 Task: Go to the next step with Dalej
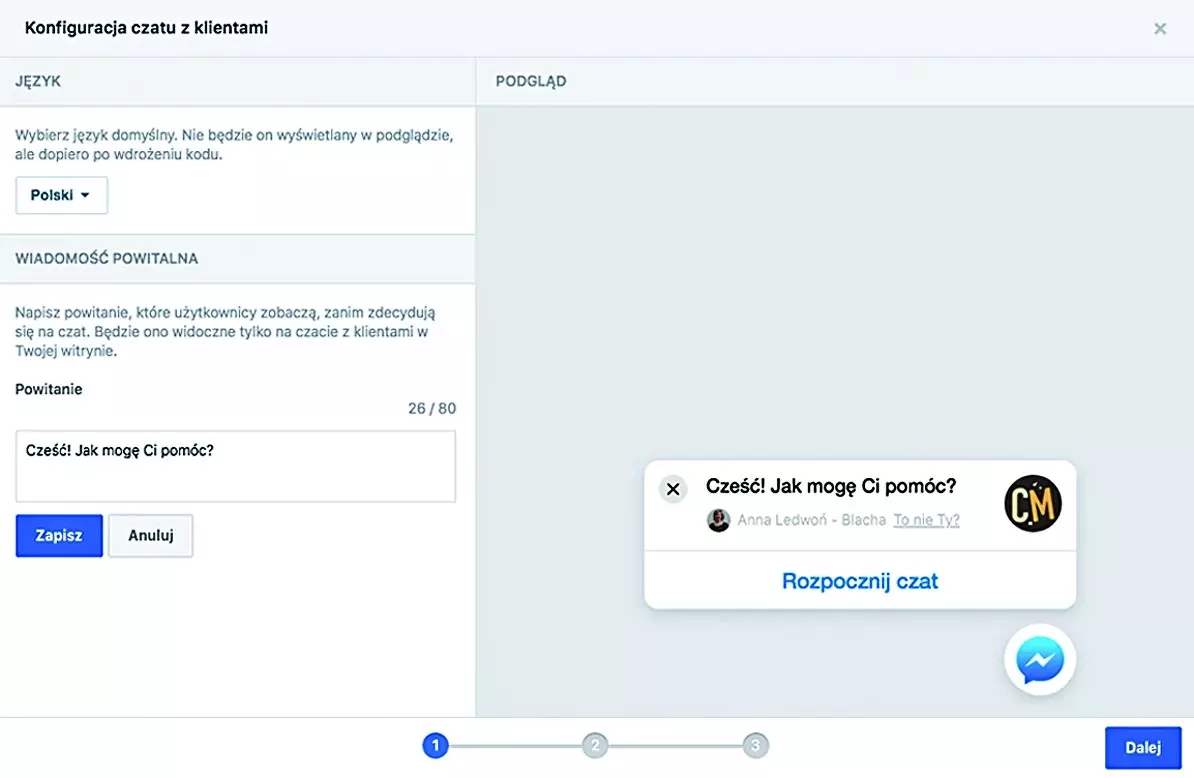pyautogui.click(x=1142, y=747)
